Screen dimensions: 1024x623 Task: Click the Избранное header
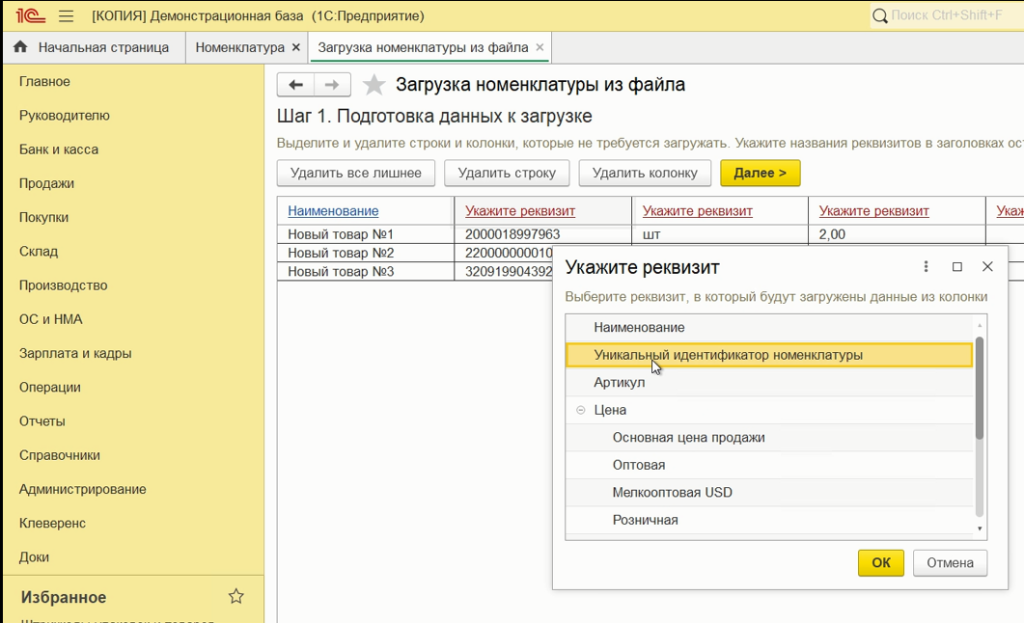(x=63, y=597)
